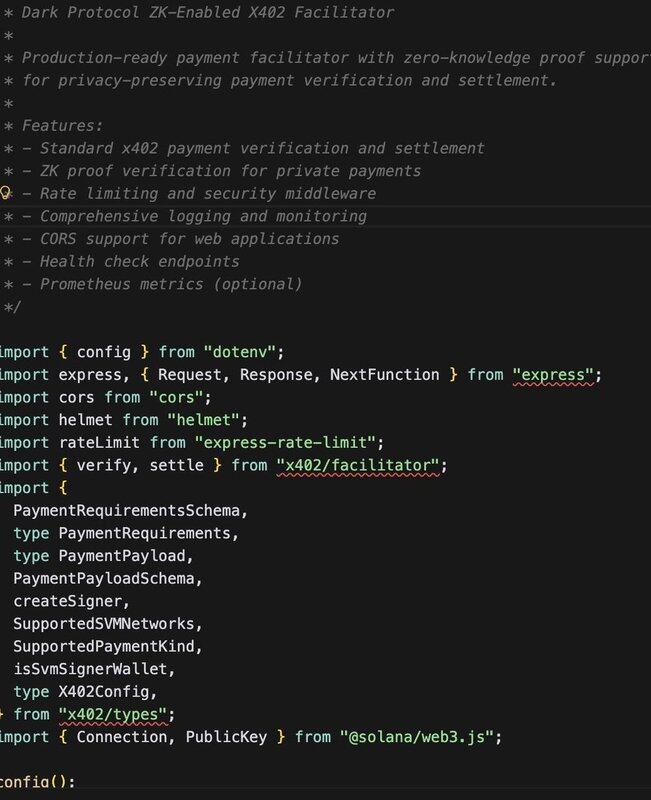
Task: Click the SupportedPaymentKind import name
Action: pos(107,646)
